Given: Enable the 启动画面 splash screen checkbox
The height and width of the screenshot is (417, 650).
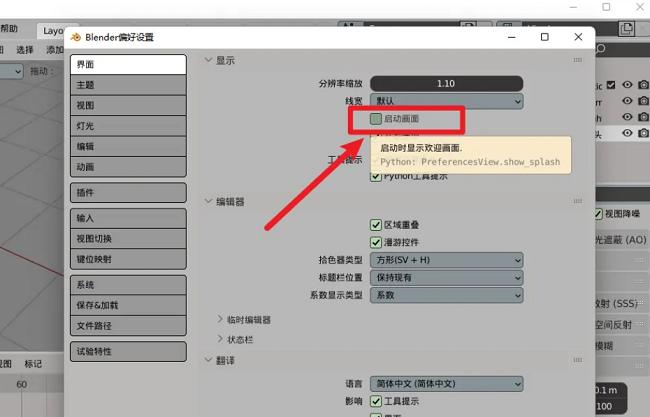Looking at the screenshot, I should pos(376,119).
